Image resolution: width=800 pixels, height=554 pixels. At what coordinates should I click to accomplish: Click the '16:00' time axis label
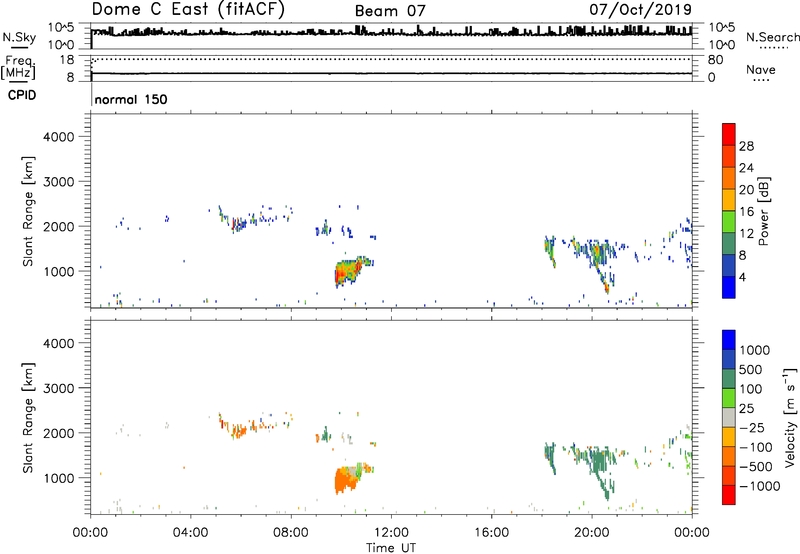(x=491, y=533)
